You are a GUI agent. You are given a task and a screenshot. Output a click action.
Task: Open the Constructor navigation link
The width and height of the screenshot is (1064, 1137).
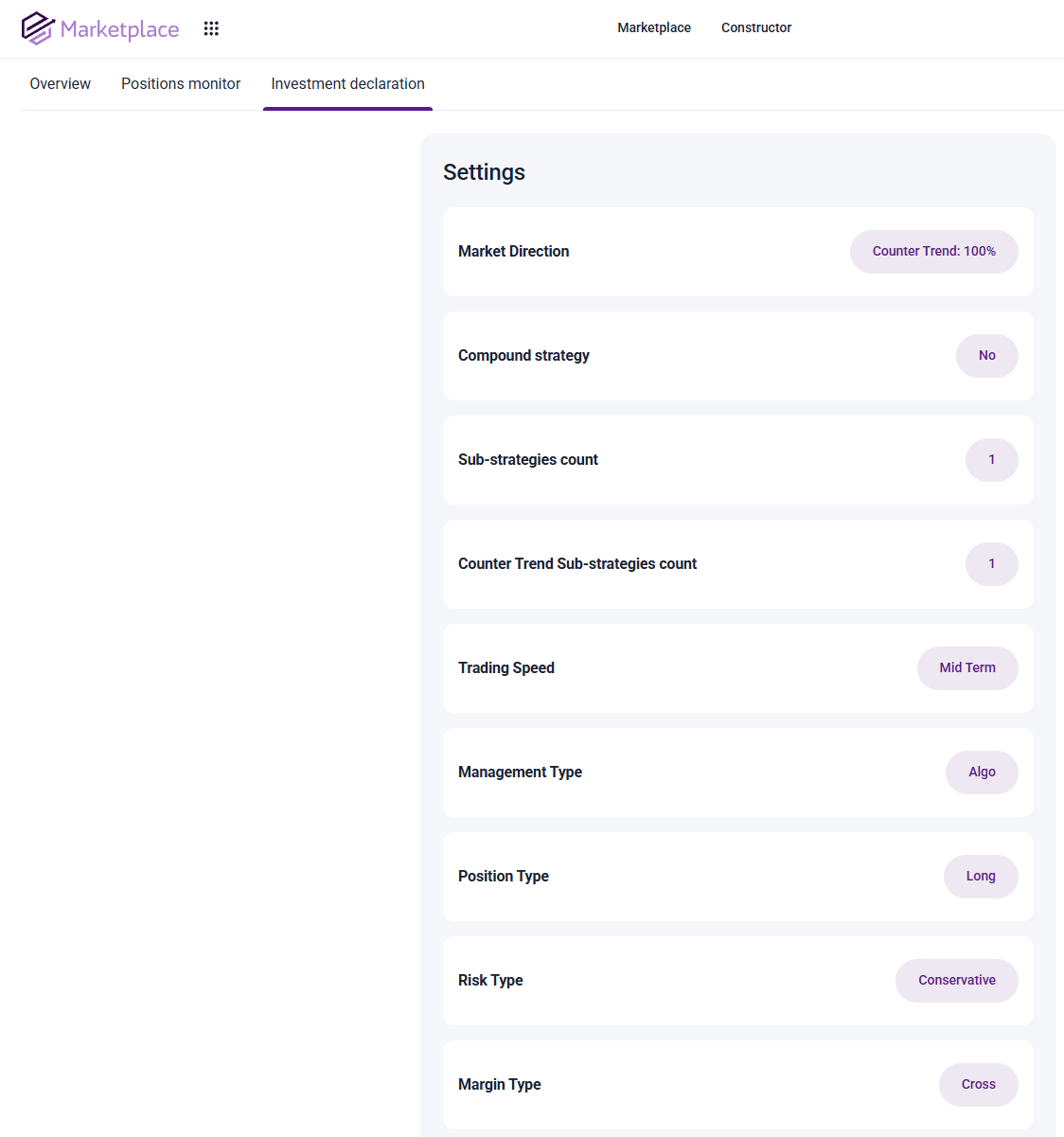pos(756,27)
